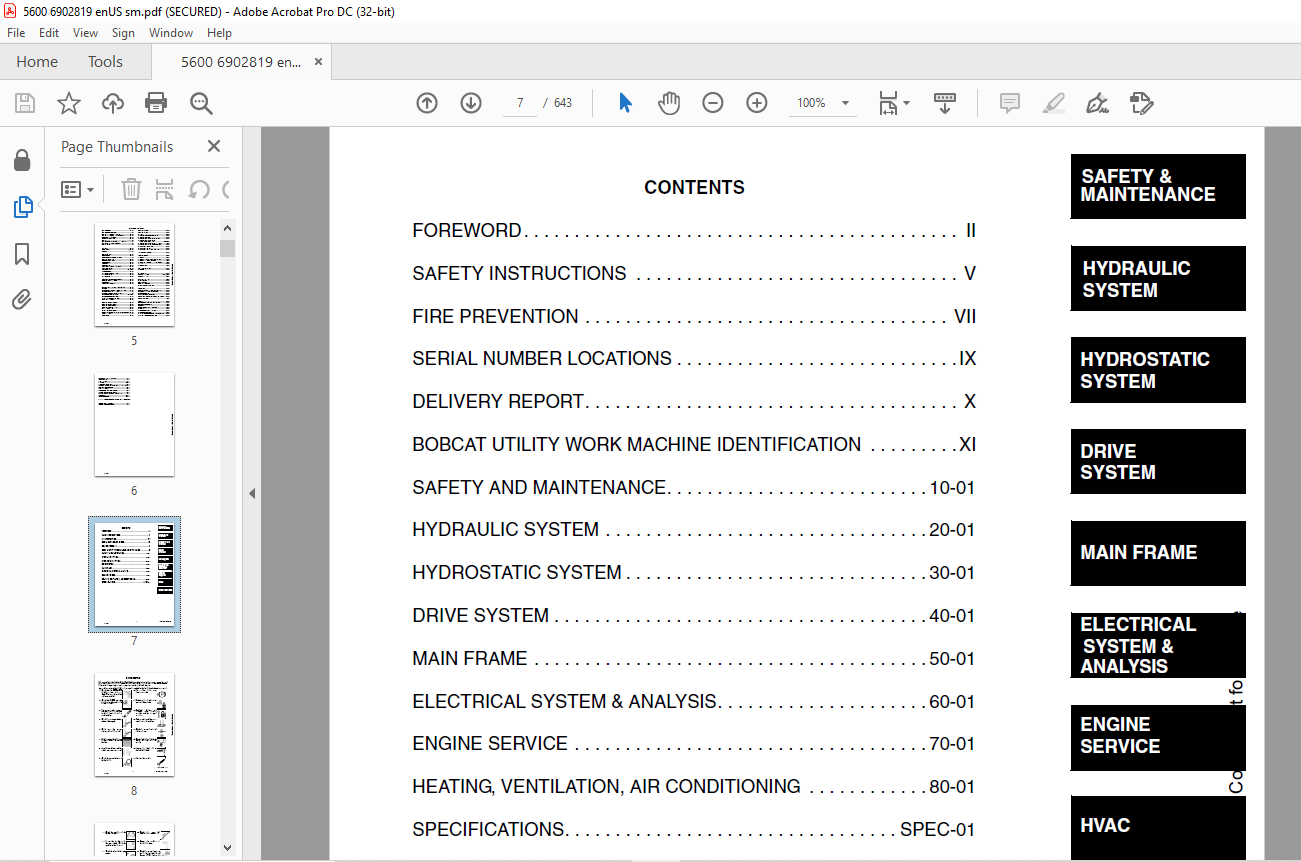
Task: Open the Sign menu
Action: point(123,33)
